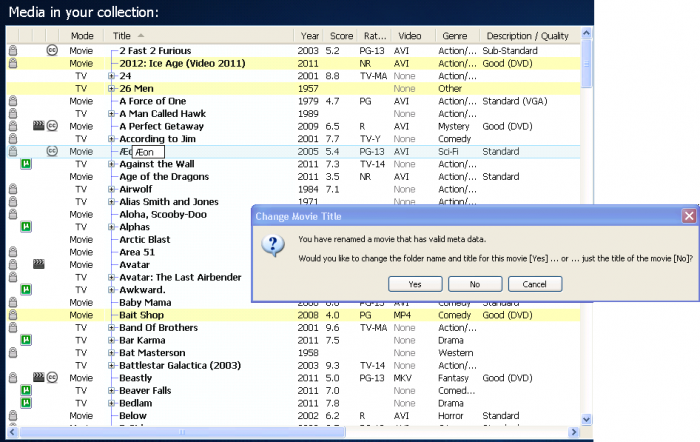Click the question mark icon in the dialog

click(x=273, y=246)
